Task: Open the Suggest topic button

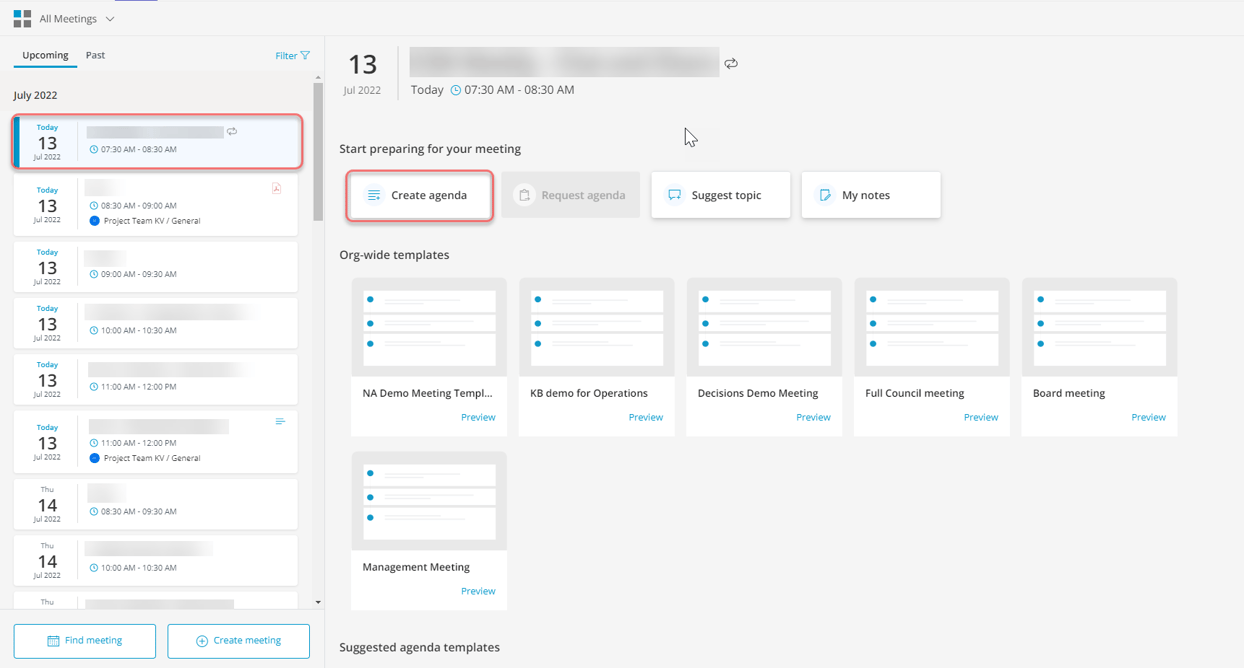Action: click(x=720, y=195)
